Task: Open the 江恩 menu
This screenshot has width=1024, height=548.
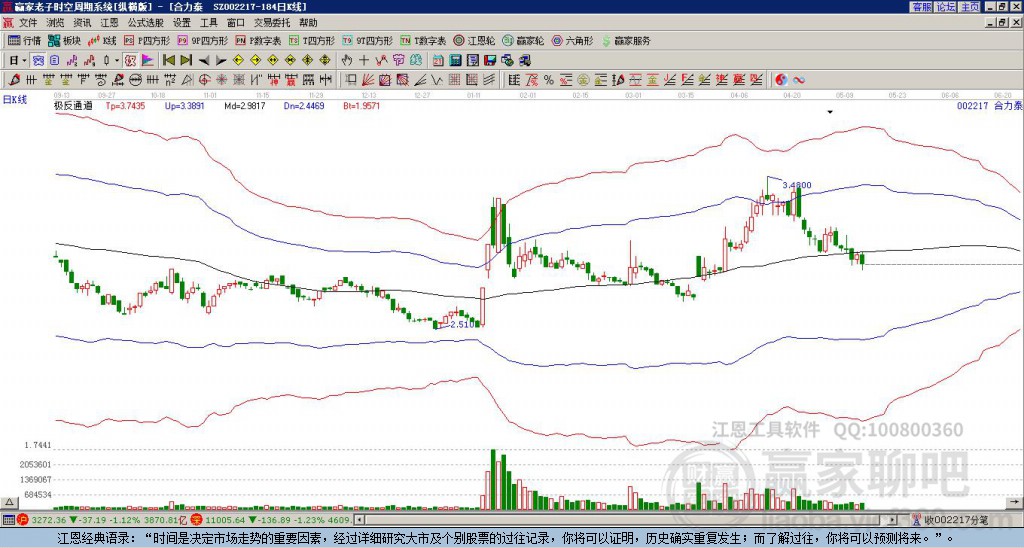Action: coord(109,23)
